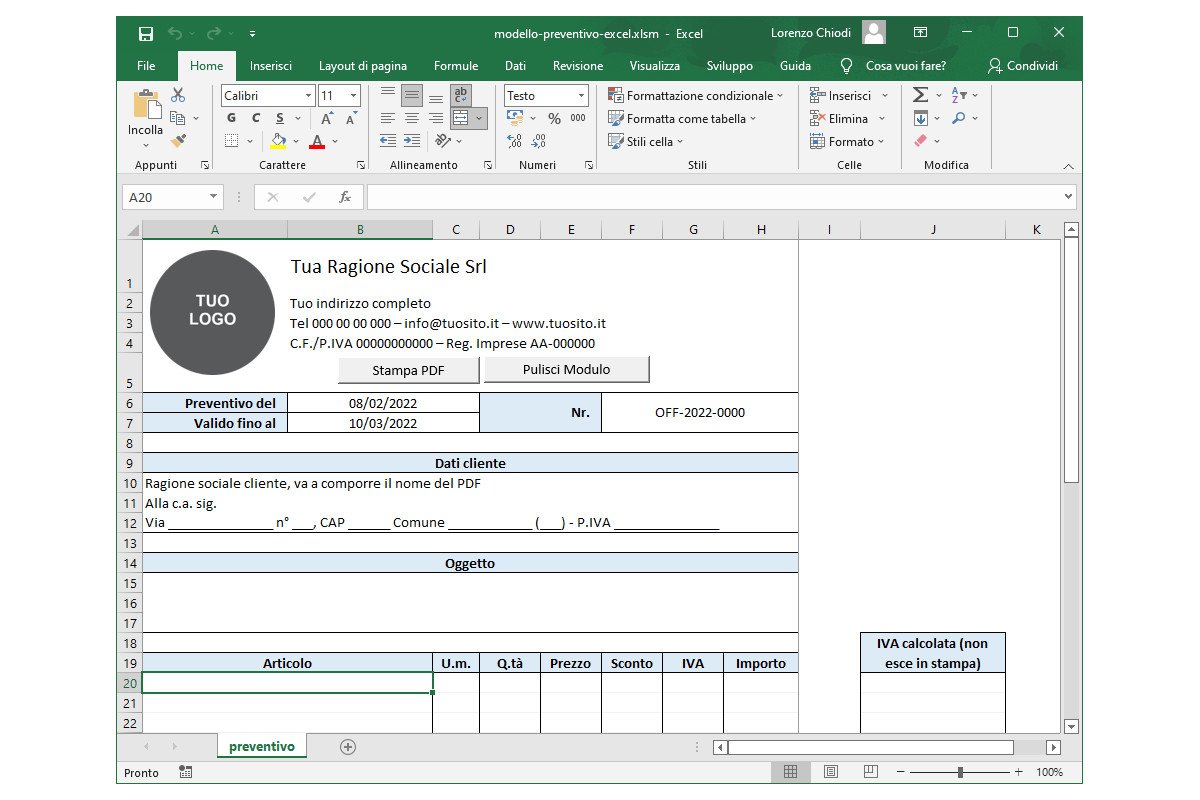Select the preventivo sheet tab
1200x800 pixels.
point(261,746)
